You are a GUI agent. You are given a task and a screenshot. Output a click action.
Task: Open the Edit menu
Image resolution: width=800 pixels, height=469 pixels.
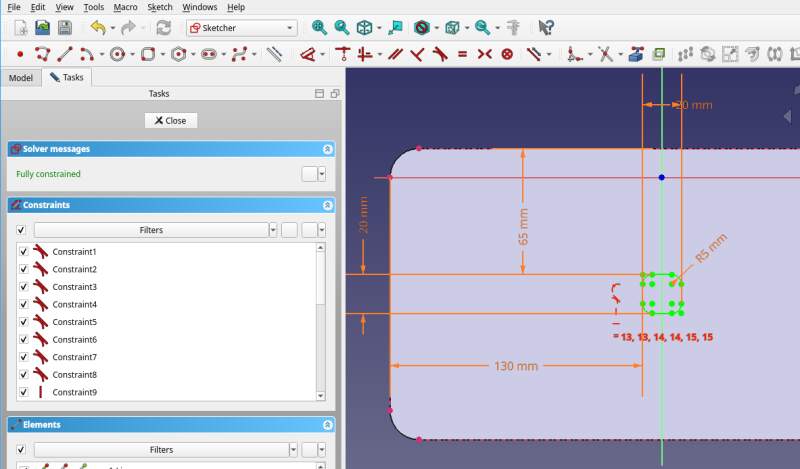38,7
